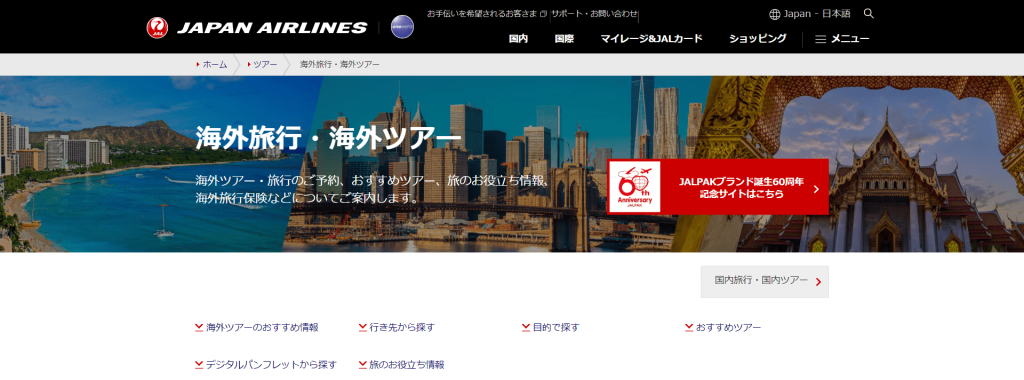Expand 目的で探す anchor link
Image resolution: width=1024 pixels, height=380 pixels.
[x=551, y=327]
